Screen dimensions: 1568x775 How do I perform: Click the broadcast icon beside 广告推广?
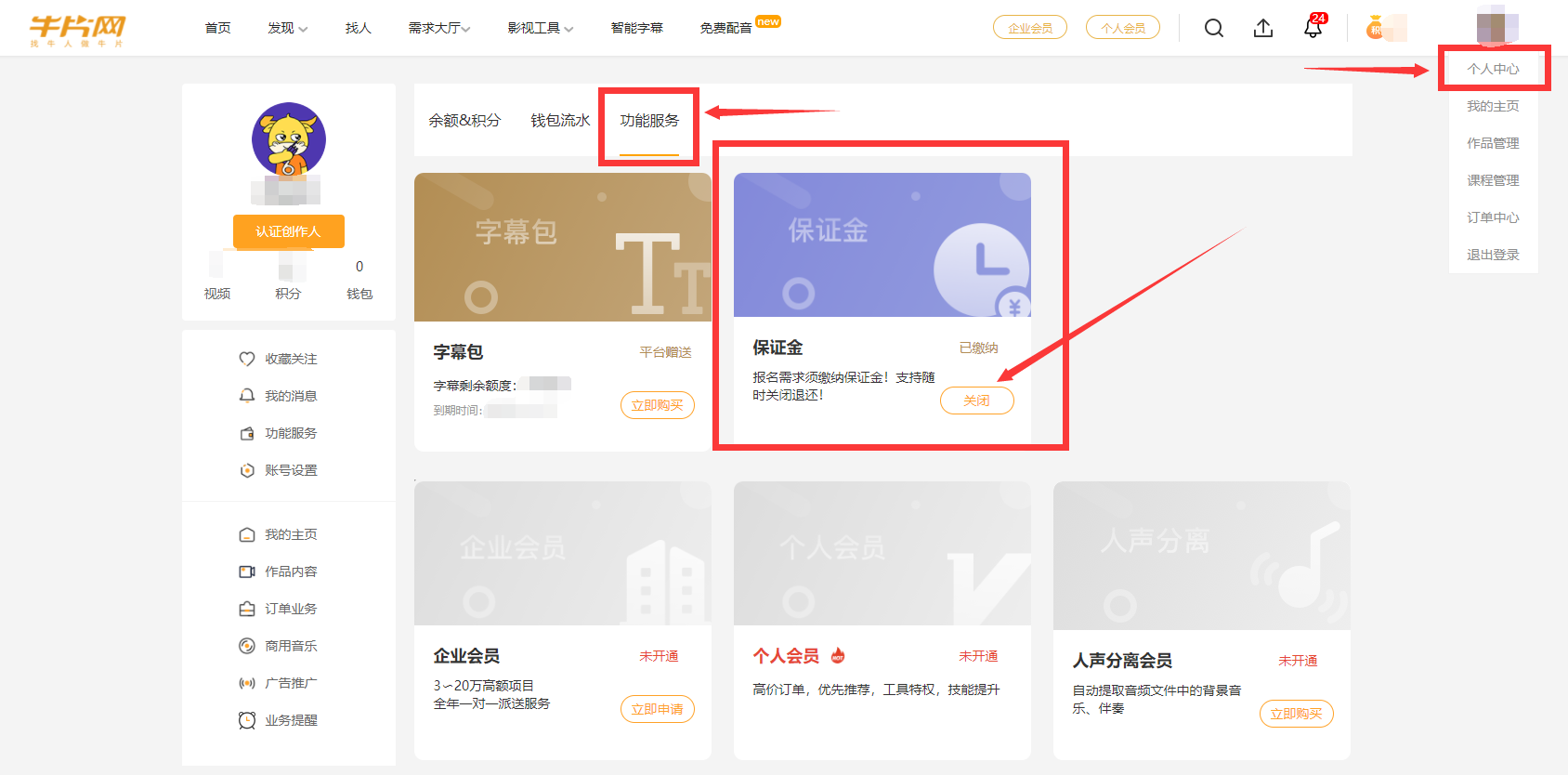246,683
